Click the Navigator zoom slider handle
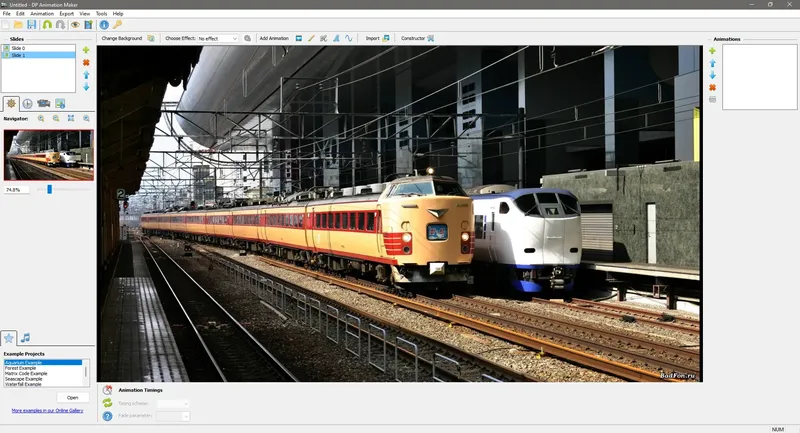The image size is (800, 433). pos(49,189)
